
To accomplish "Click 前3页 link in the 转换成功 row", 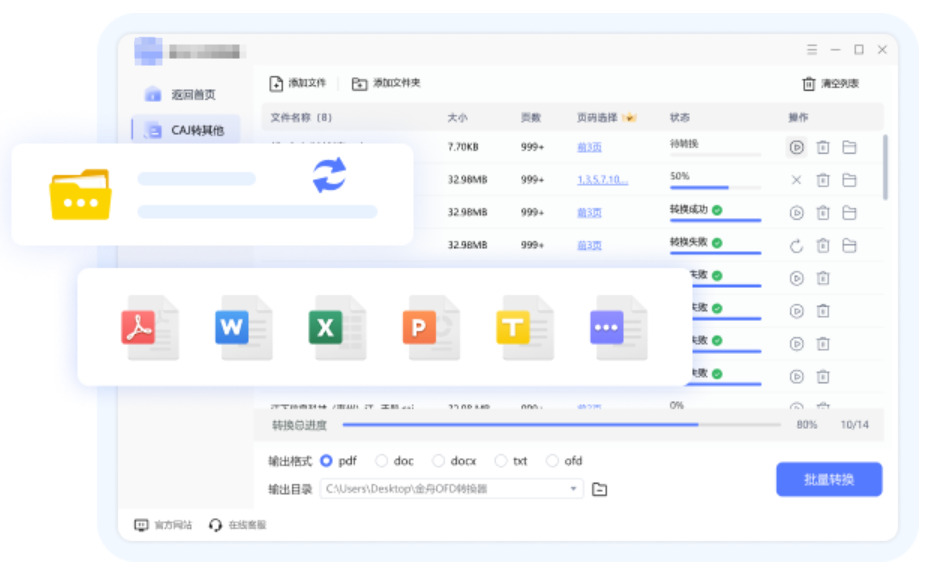I will point(589,213).
